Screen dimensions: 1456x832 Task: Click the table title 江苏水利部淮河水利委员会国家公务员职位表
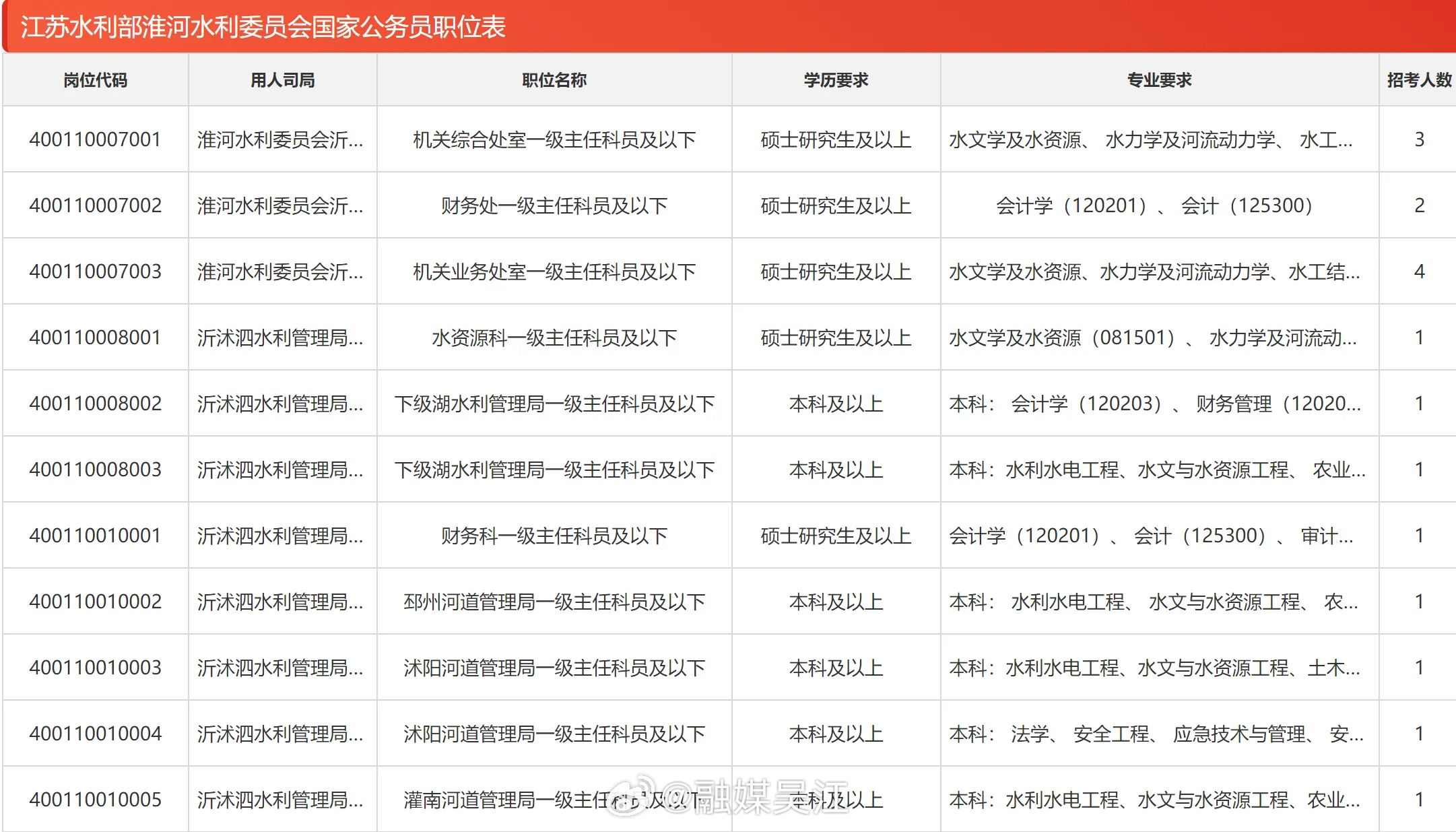[263, 27]
